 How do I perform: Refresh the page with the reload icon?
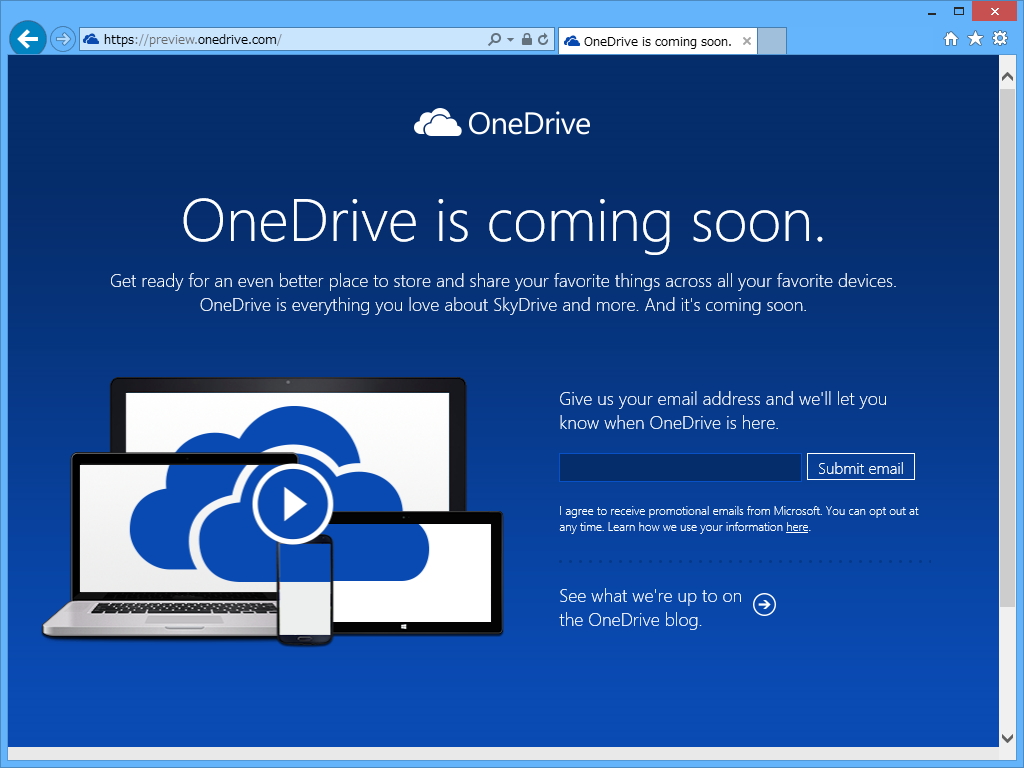(541, 40)
